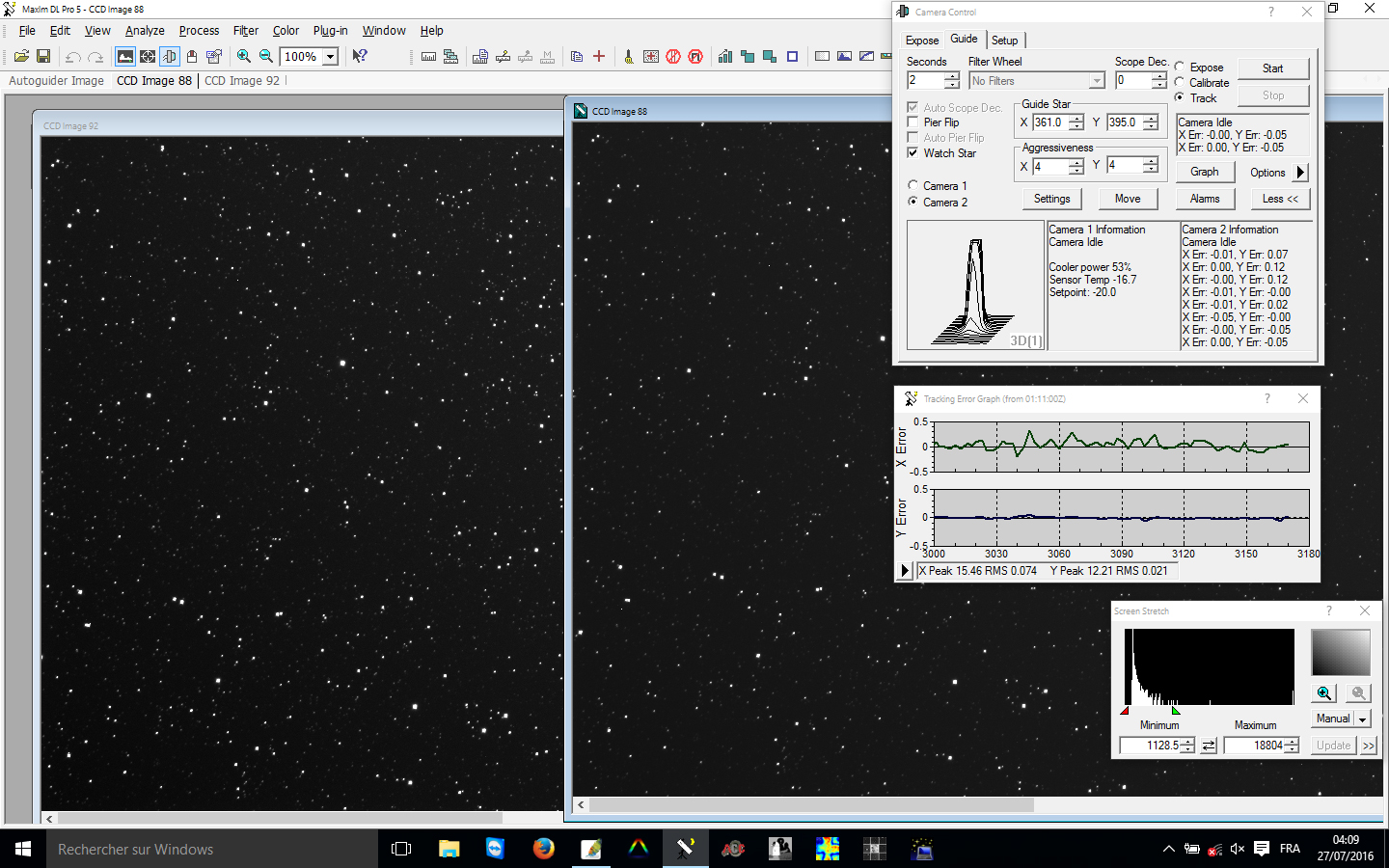This screenshot has width=1389, height=868.
Task: Open the zoom percentage dropdown
Action: (x=330, y=57)
